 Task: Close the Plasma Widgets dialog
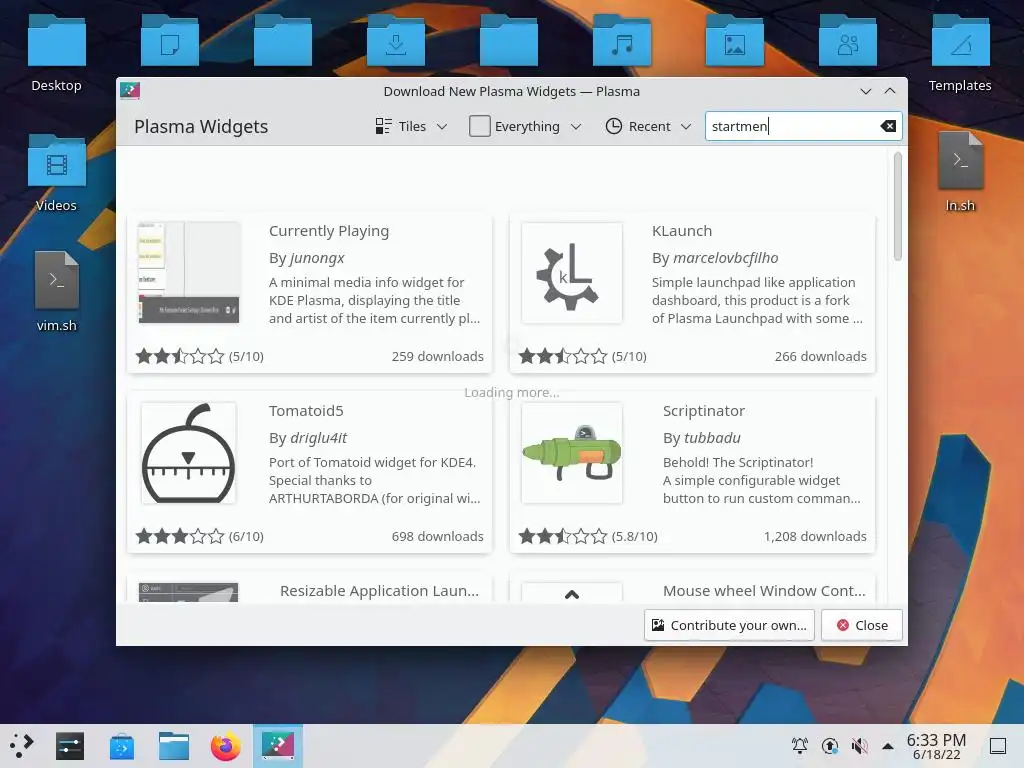pos(862,625)
